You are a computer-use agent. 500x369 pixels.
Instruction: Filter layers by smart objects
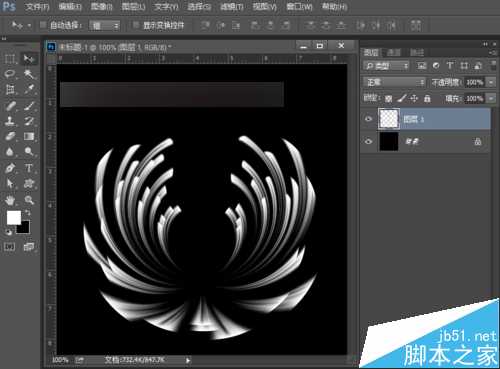click(x=478, y=66)
